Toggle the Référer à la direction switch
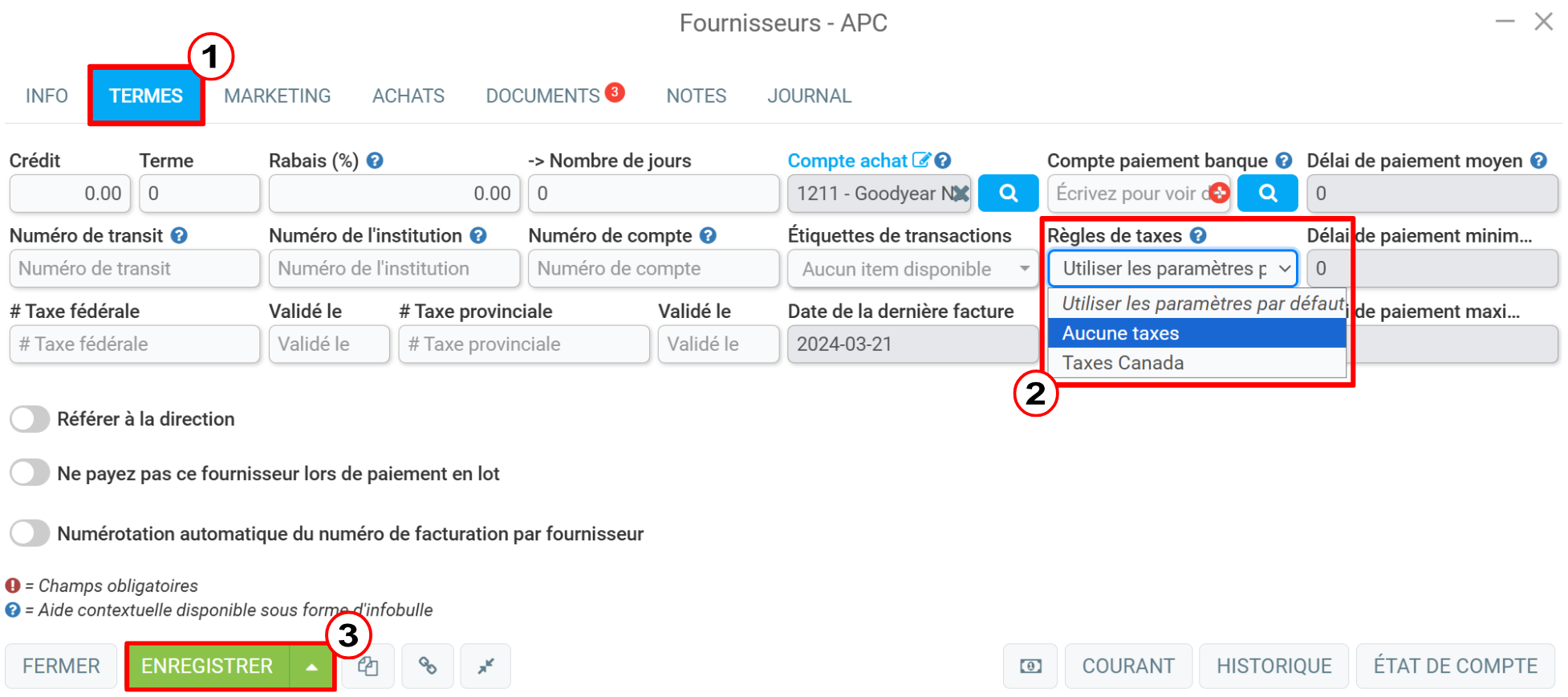 pos(30,418)
